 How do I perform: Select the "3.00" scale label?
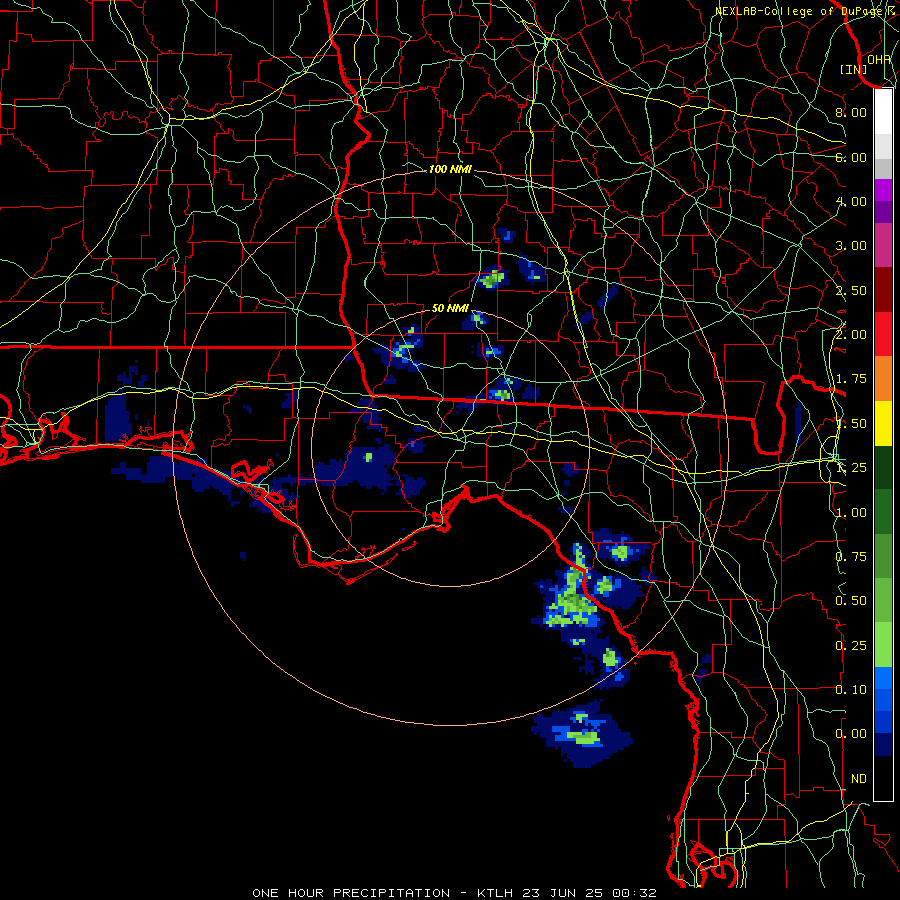pos(851,246)
